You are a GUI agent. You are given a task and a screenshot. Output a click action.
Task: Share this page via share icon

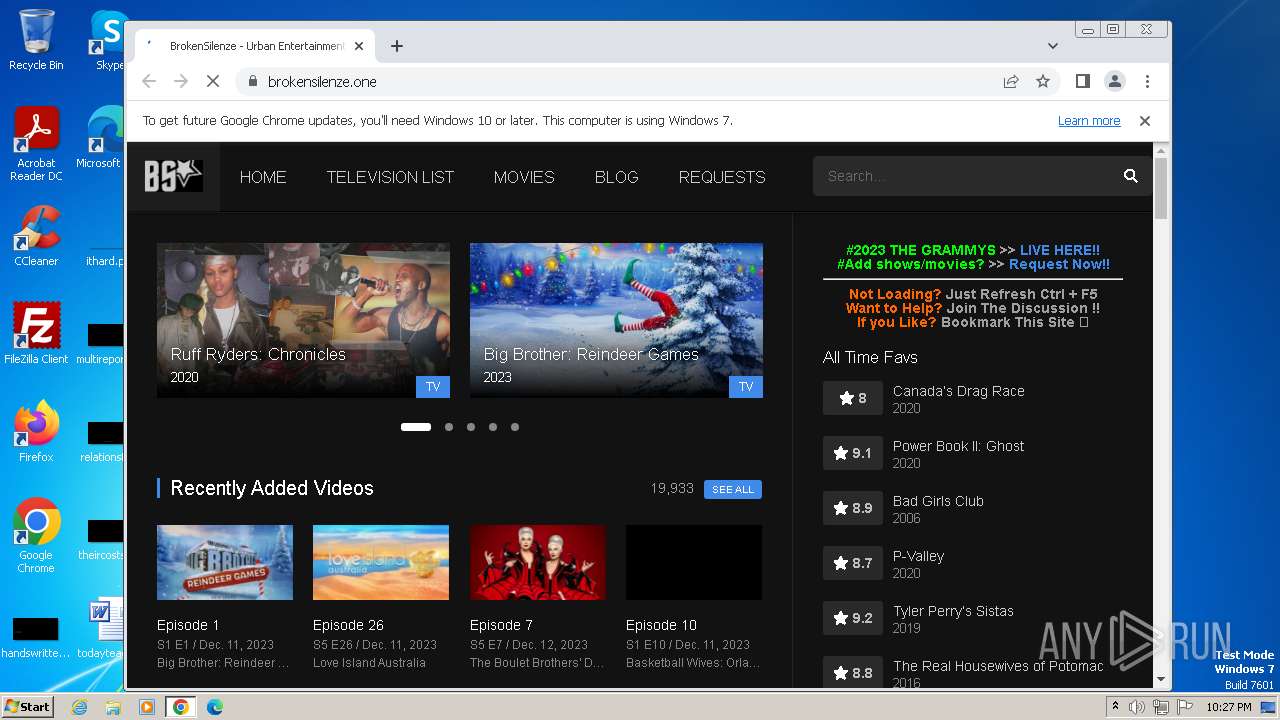1011,82
